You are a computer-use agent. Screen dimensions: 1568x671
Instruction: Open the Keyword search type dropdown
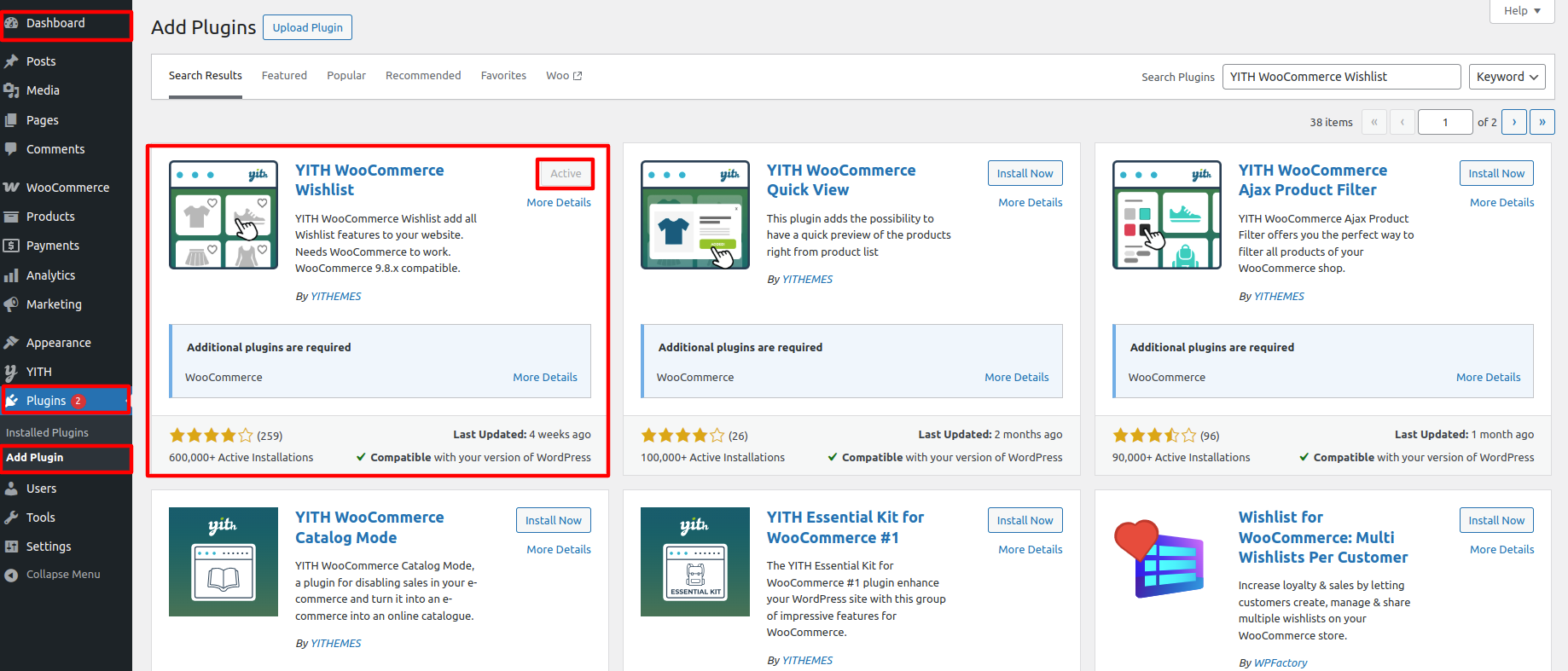(1507, 77)
